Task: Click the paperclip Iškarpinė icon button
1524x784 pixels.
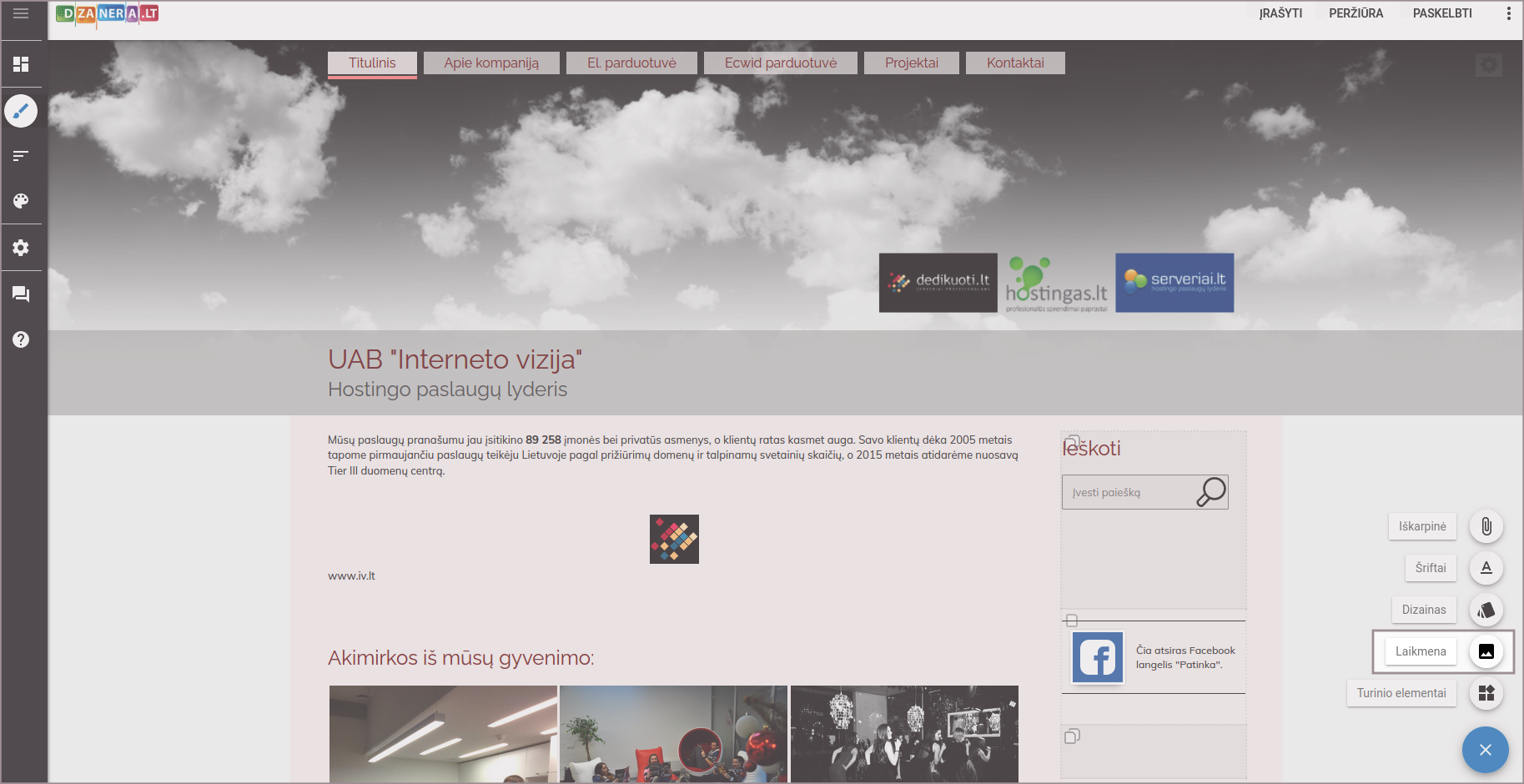Action: 1486,526
